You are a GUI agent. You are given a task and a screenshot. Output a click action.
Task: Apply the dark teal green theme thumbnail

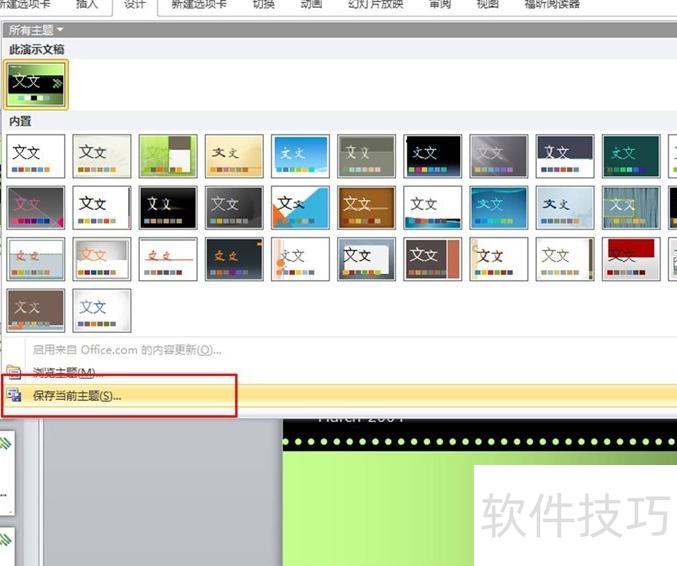coord(631,156)
